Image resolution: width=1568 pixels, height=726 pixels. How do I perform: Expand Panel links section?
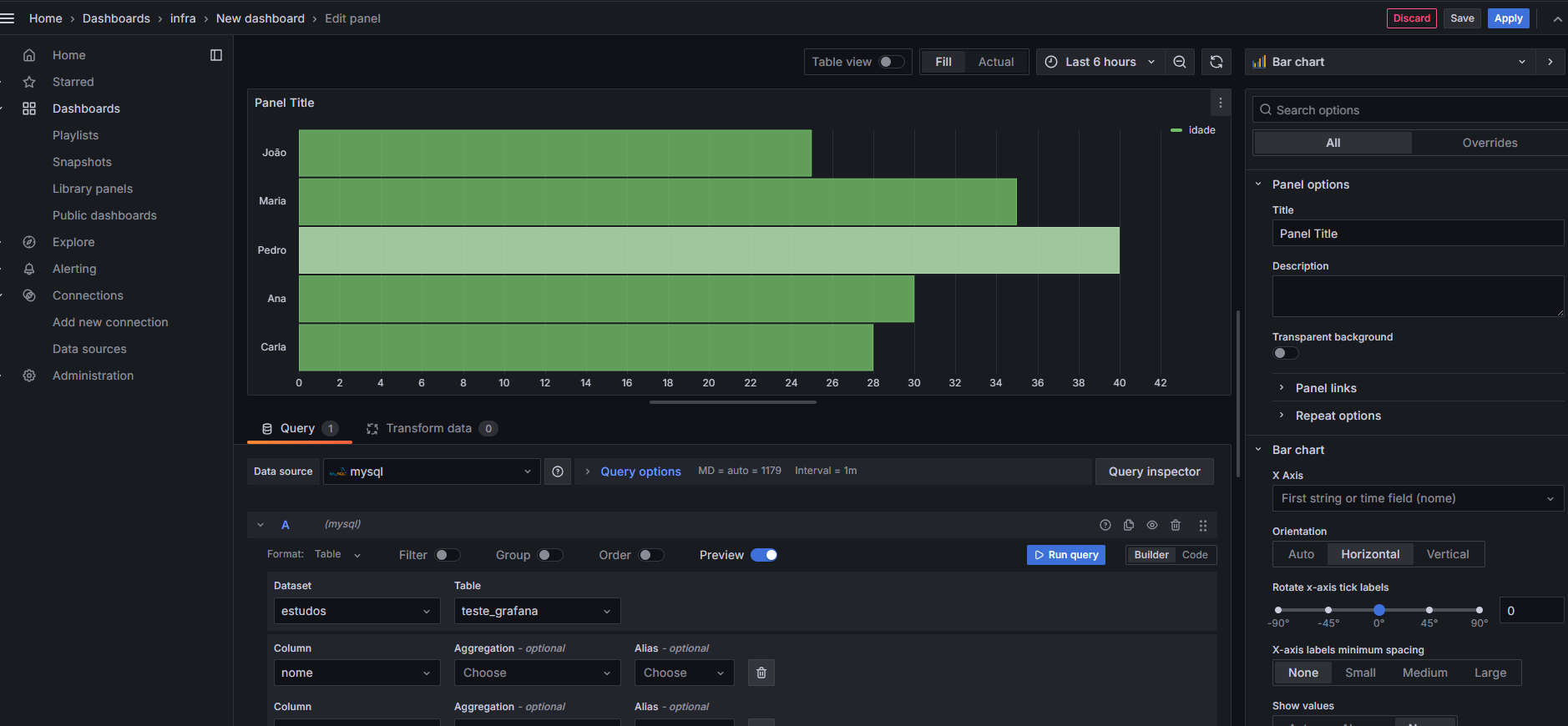[x=1326, y=388]
